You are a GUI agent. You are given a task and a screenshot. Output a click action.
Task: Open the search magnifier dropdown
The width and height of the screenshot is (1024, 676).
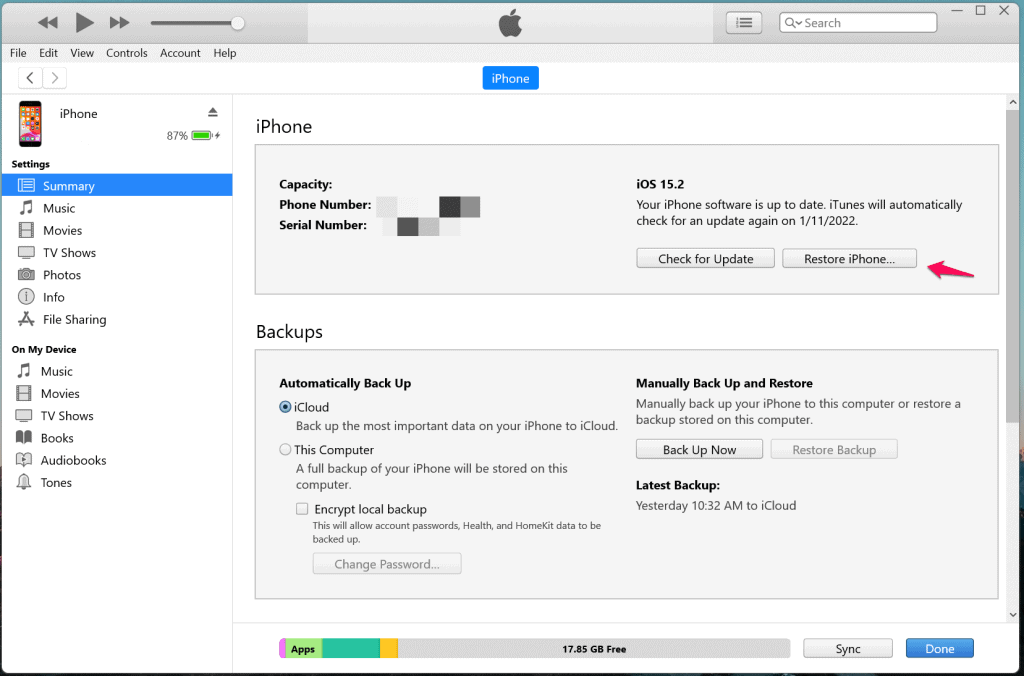[793, 23]
